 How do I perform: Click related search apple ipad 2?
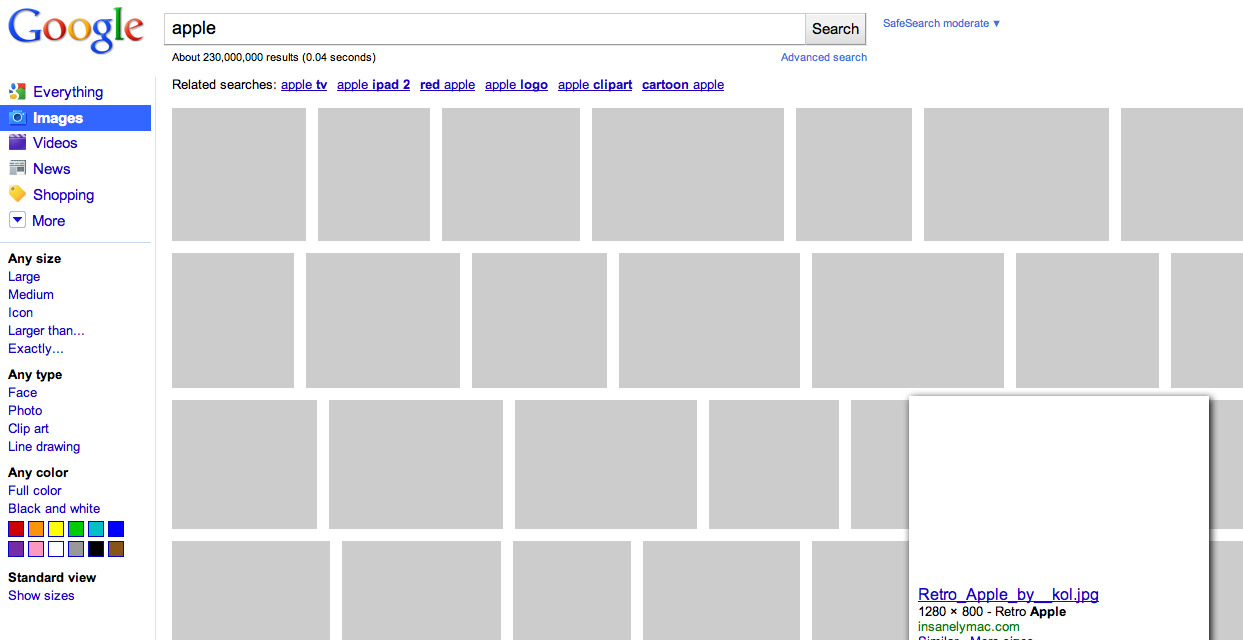(x=373, y=85)
